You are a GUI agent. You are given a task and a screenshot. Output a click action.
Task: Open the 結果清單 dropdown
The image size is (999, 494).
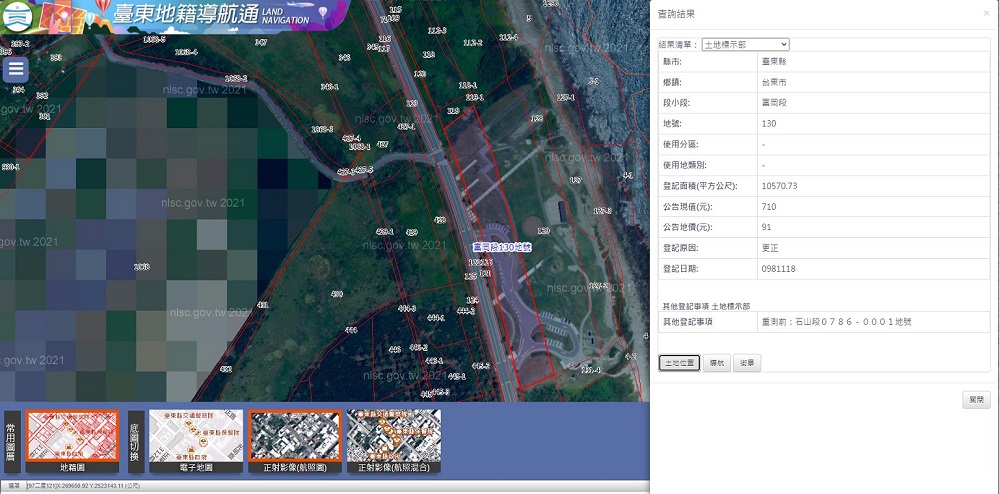point(745,45)
